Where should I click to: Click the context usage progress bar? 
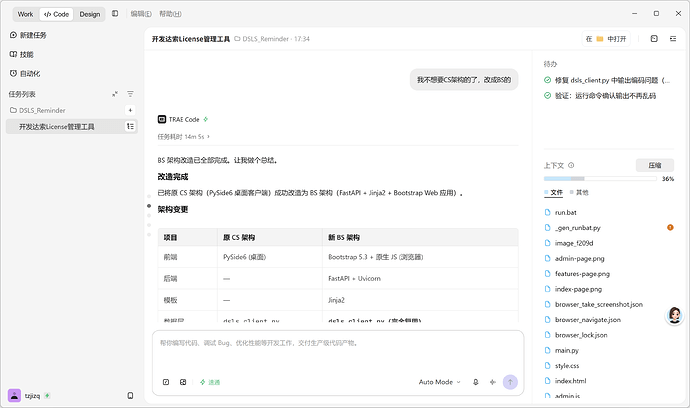click(600, 179)
